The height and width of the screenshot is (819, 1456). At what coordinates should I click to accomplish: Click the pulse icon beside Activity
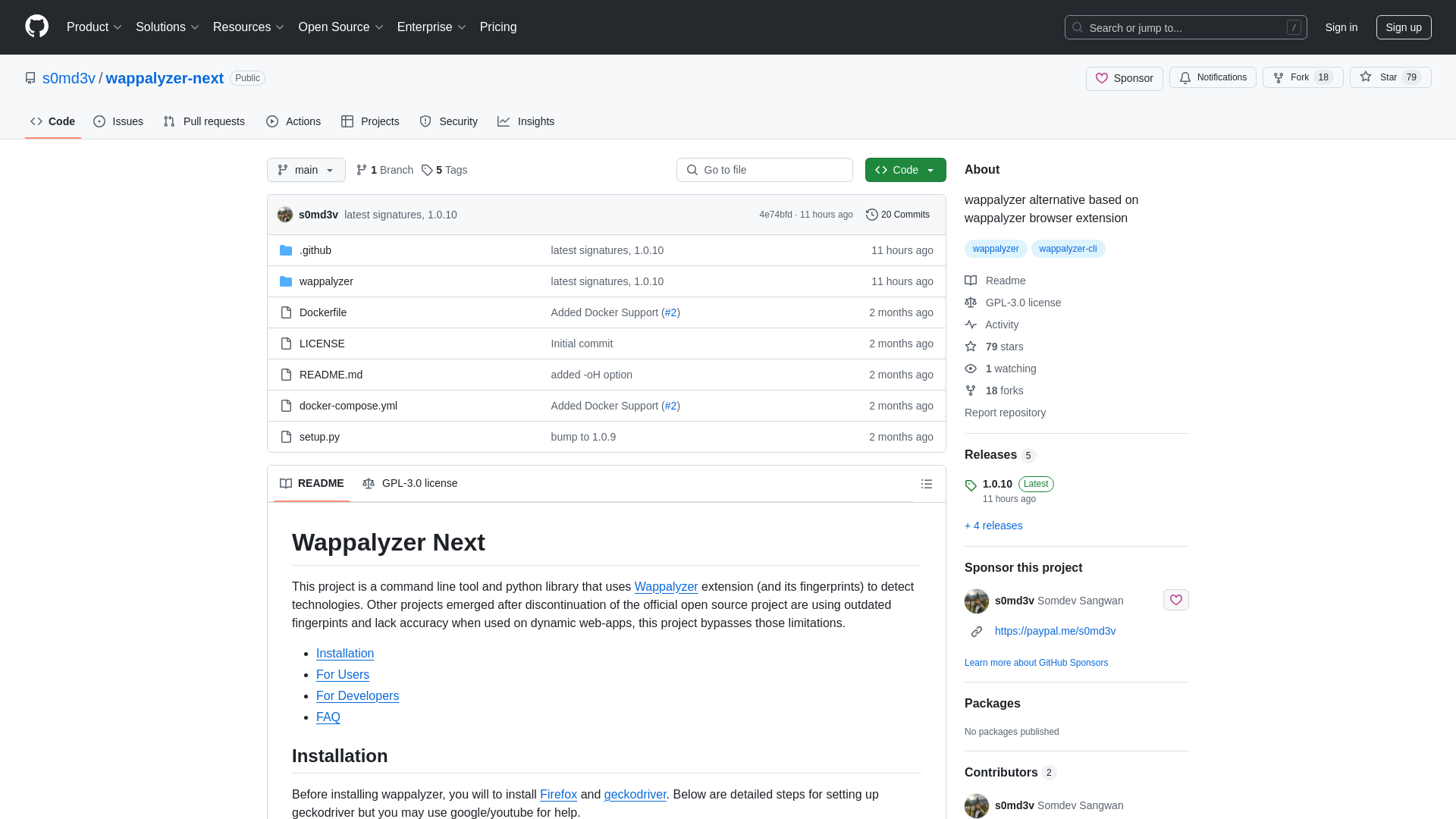pyautogui.click(x=971, y=325)
